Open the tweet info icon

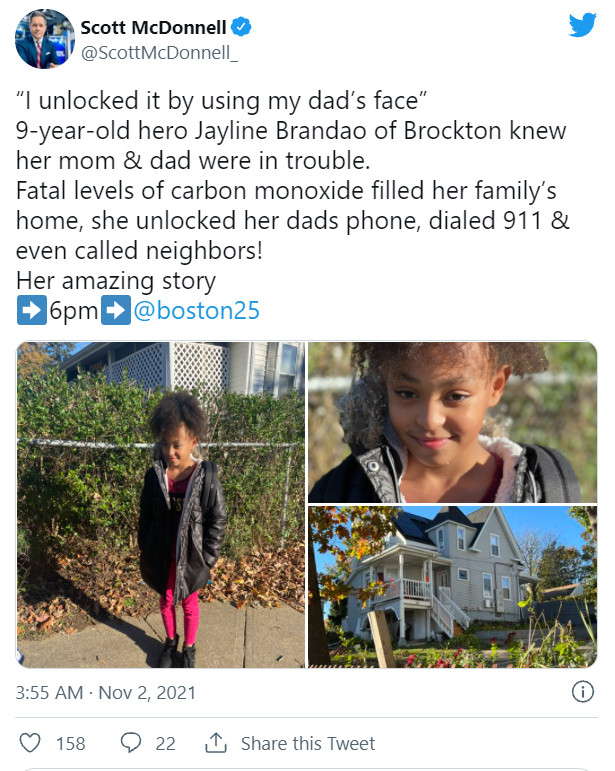(x=582, y=691)
